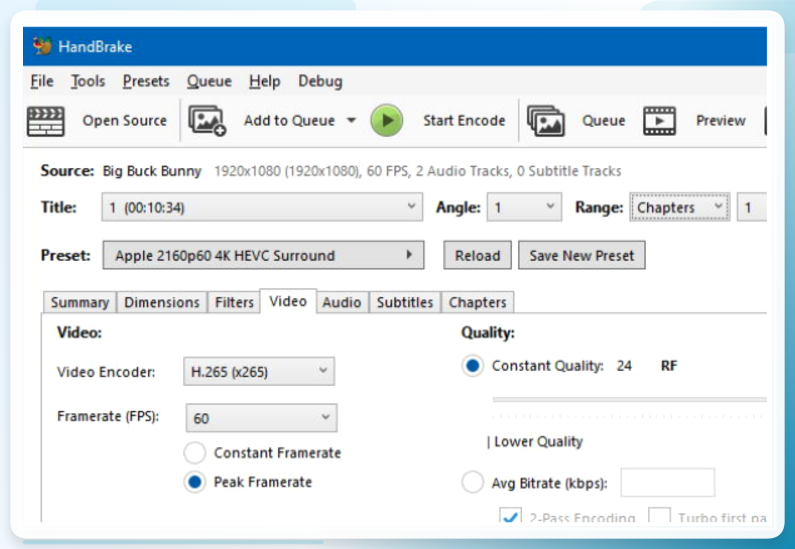Image resolution: width=795 pixels, height=549 pixels.
Task: Click the Start Encode label
Action: tap(464, 121)
